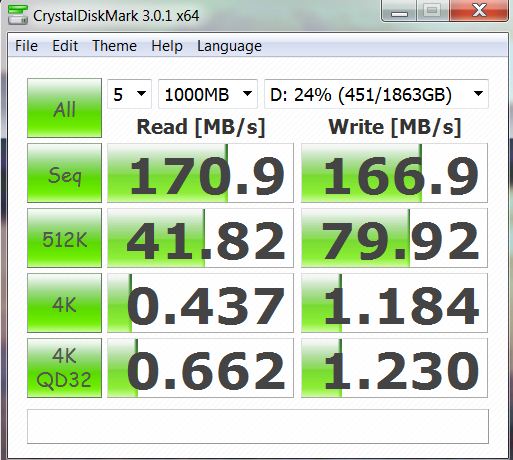
Task: Run all benchmarks with the All button
Action: [64, 108]
